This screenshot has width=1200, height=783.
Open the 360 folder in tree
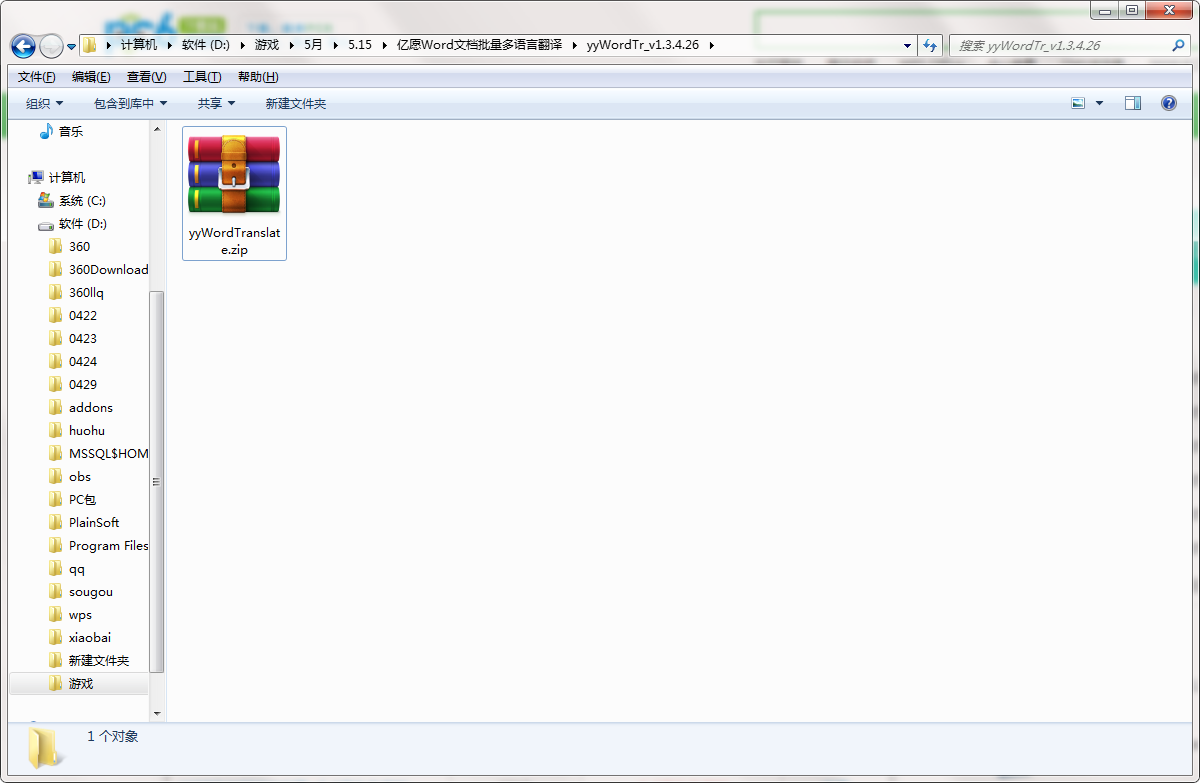click(x=79, y=247)
